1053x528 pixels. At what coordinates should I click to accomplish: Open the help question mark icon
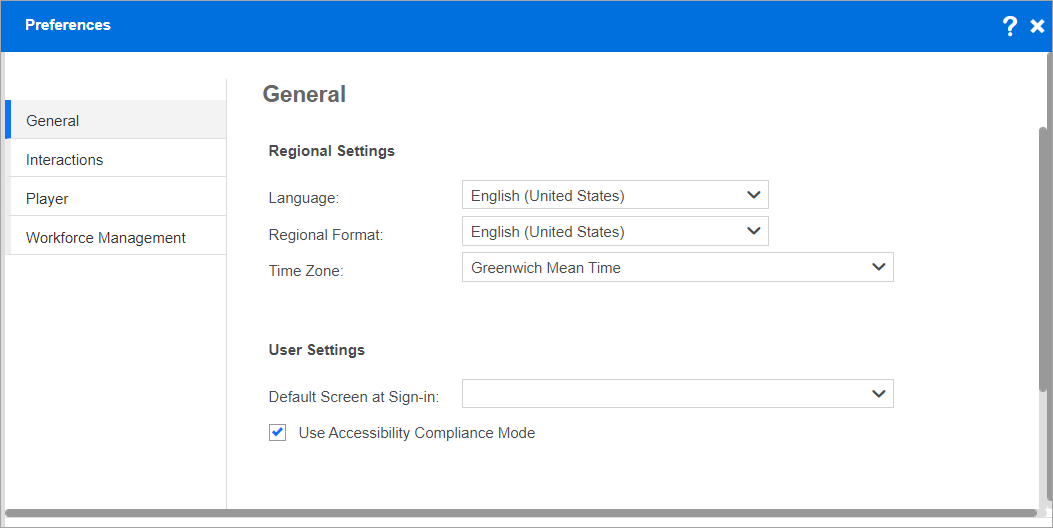pyautogui.click(x=1009, y=26)
